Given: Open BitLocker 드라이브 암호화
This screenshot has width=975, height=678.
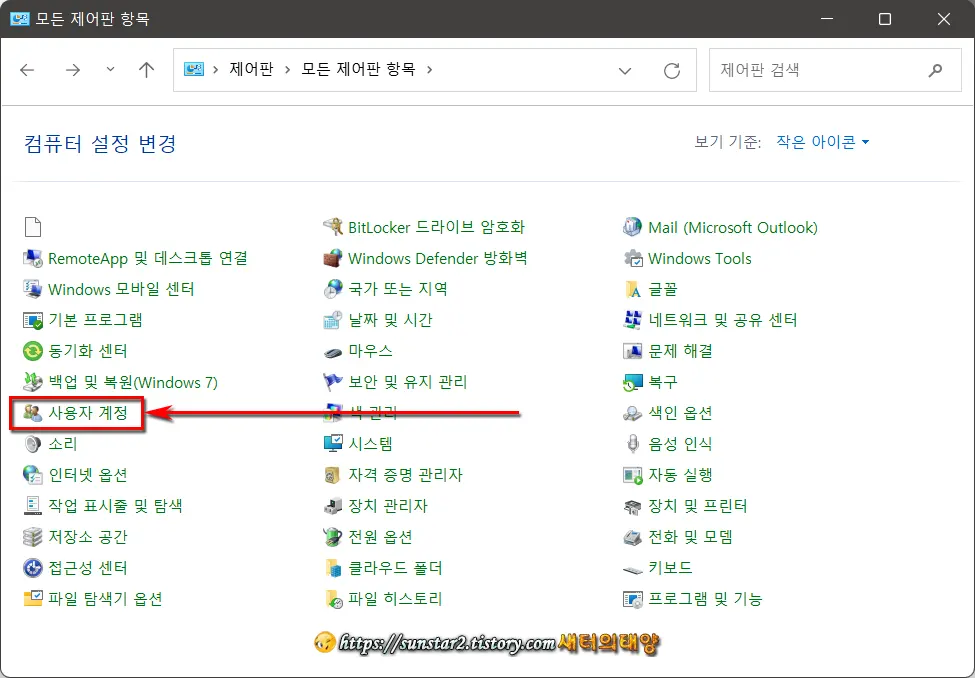Looking at the screenshot, I should click(435, 227).
